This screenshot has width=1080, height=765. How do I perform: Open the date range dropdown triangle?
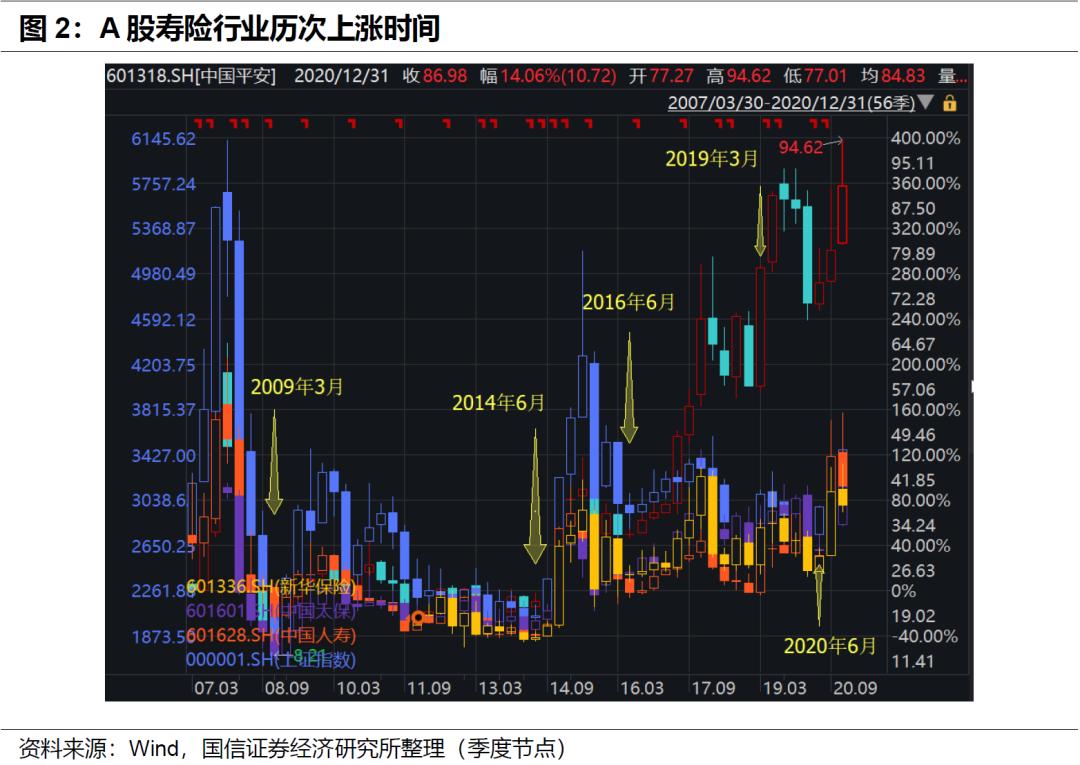[x=926, y=103]
